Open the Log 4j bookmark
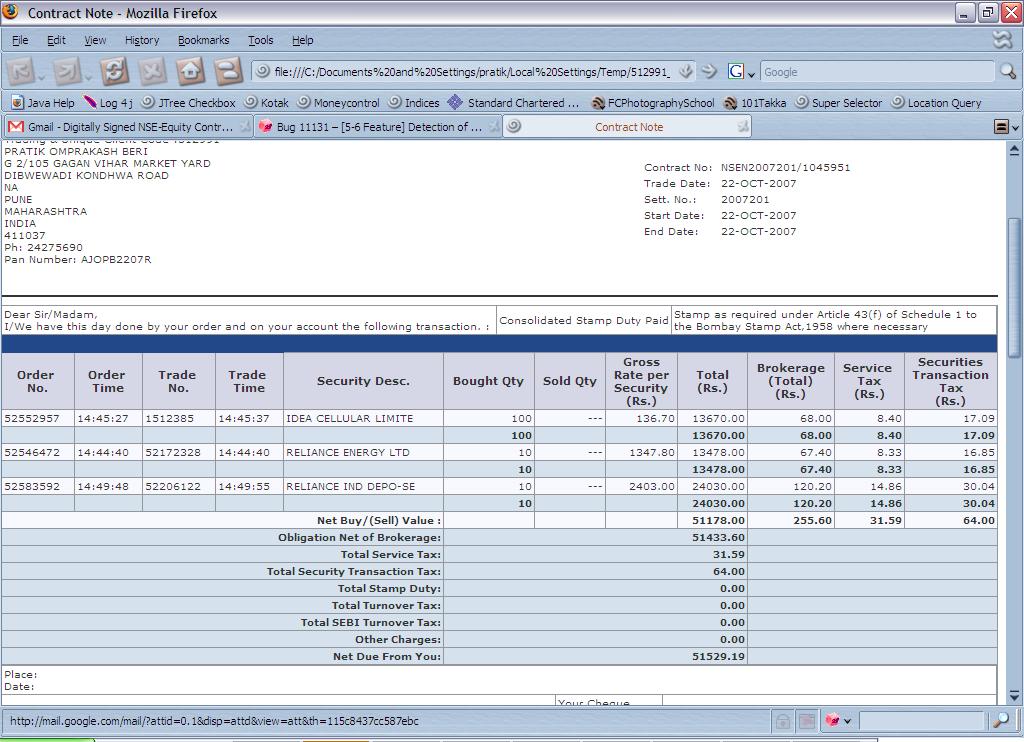The height and width of the screenshot is (742, 1024). [108, 103]
